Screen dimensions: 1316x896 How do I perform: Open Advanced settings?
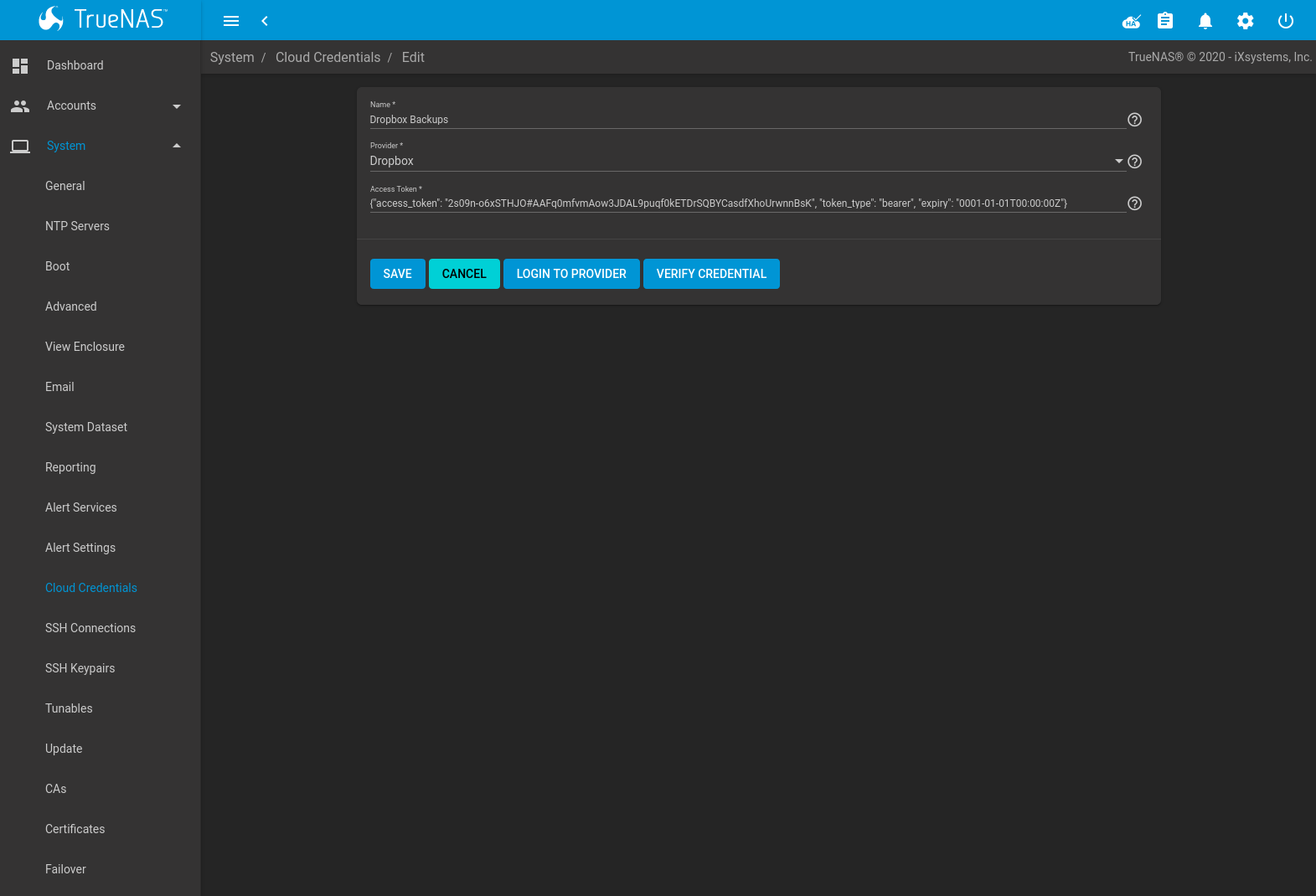71,306
